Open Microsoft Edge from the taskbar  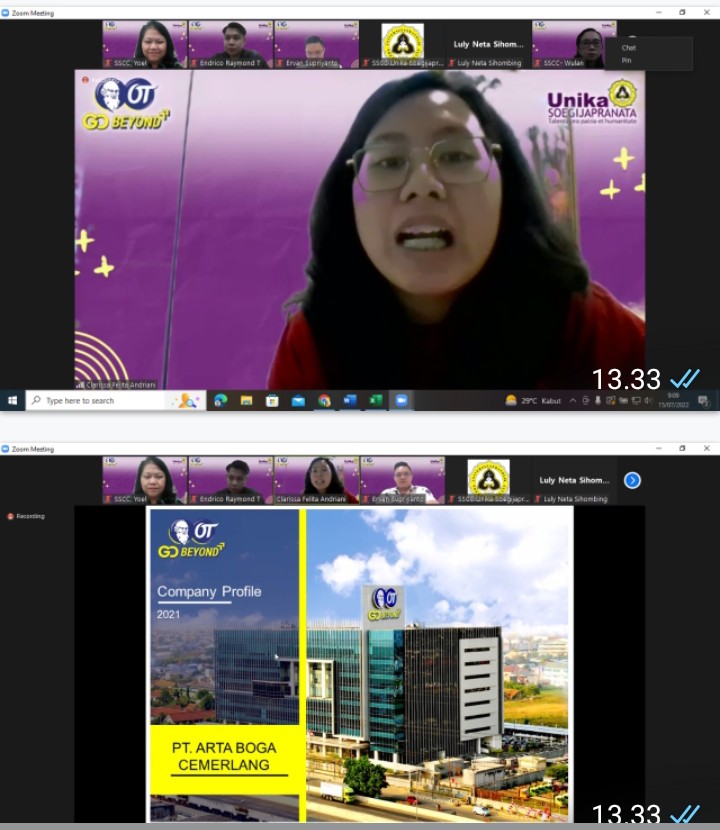coord(220,401)
